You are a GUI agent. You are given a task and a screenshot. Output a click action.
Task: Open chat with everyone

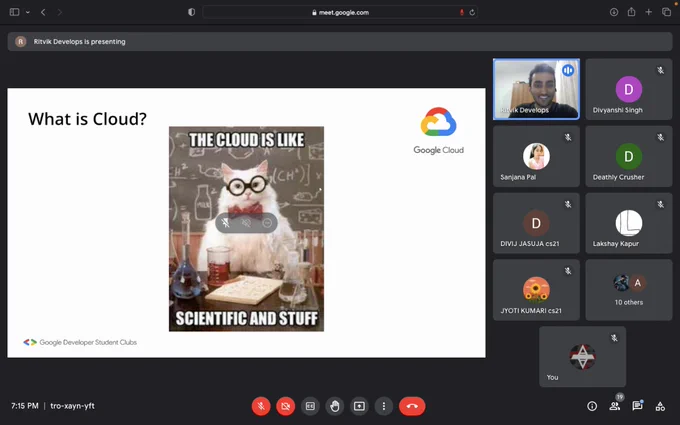point(637,406)
